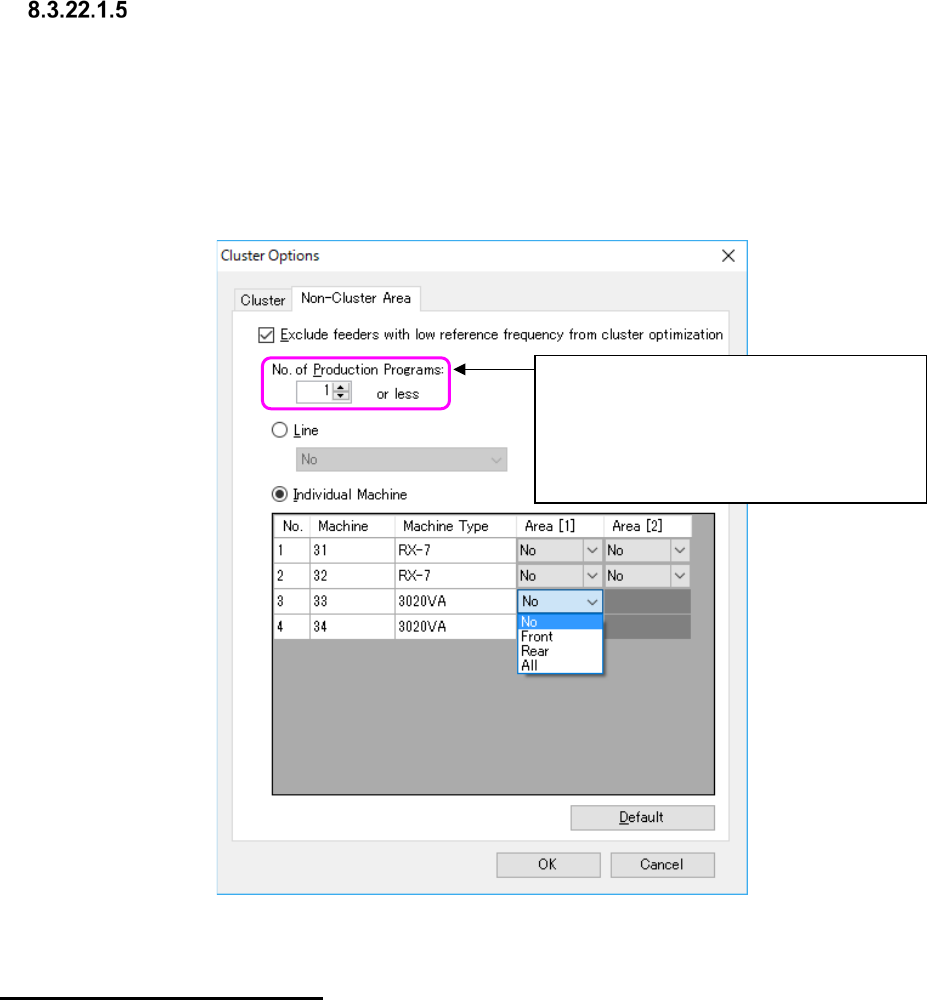Switch to the Cluster tab

[x=263, y=300]
